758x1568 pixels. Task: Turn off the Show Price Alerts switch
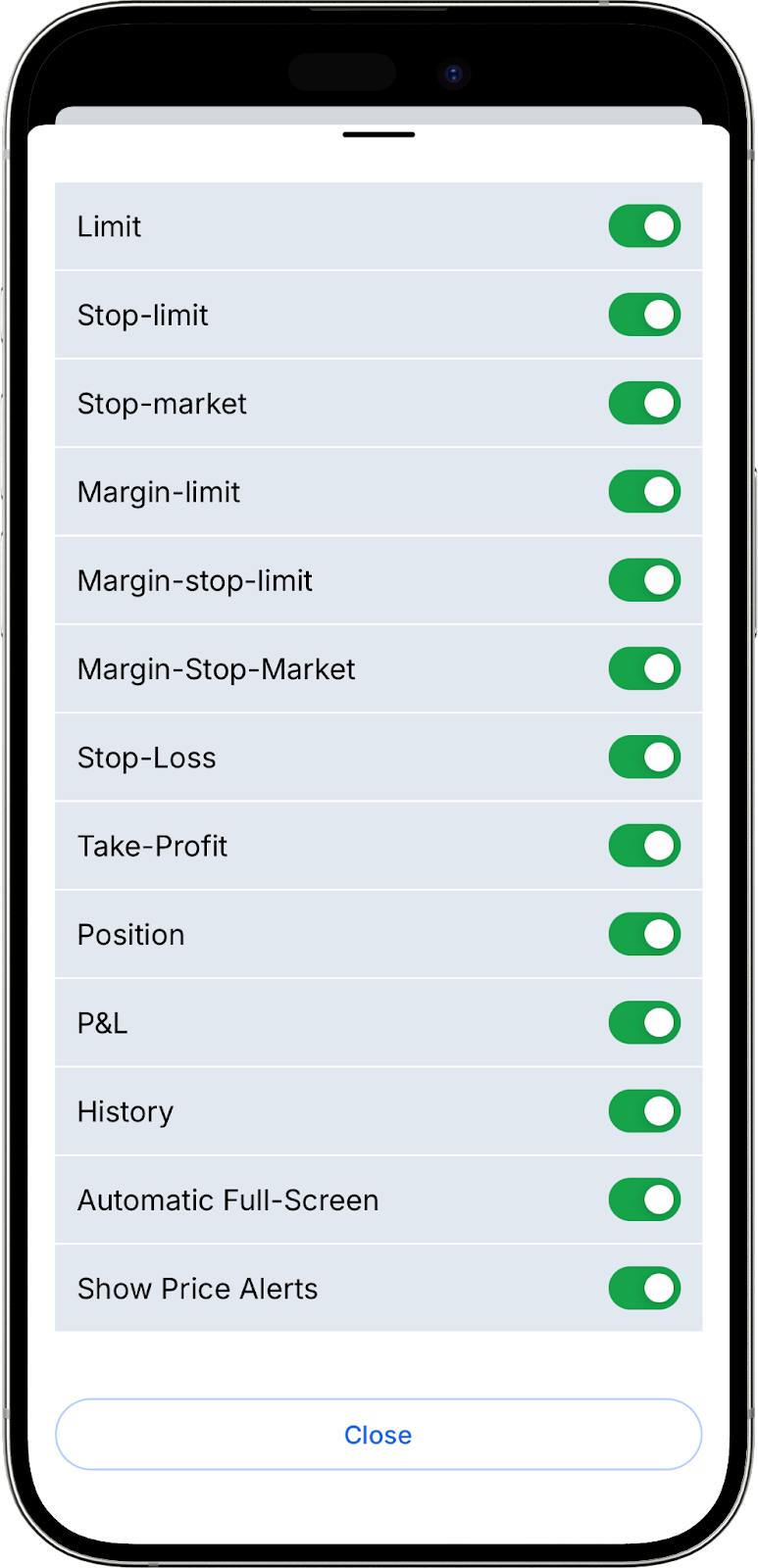pos(644,1289)
